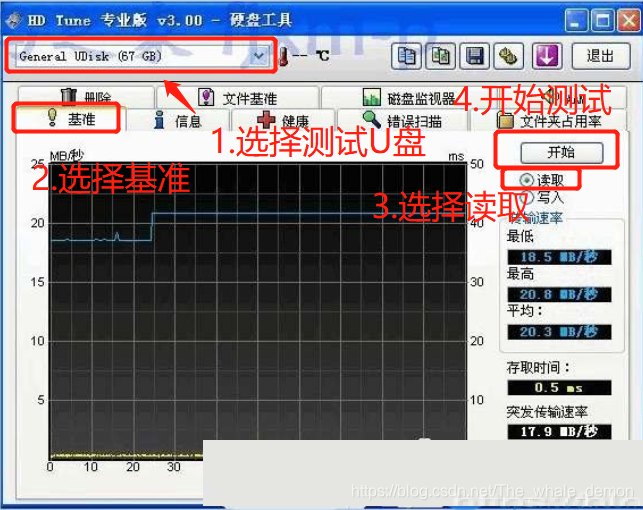
Task: Click the burst rate value 17.9 MB/秒
Action: (x=559, y=431)
